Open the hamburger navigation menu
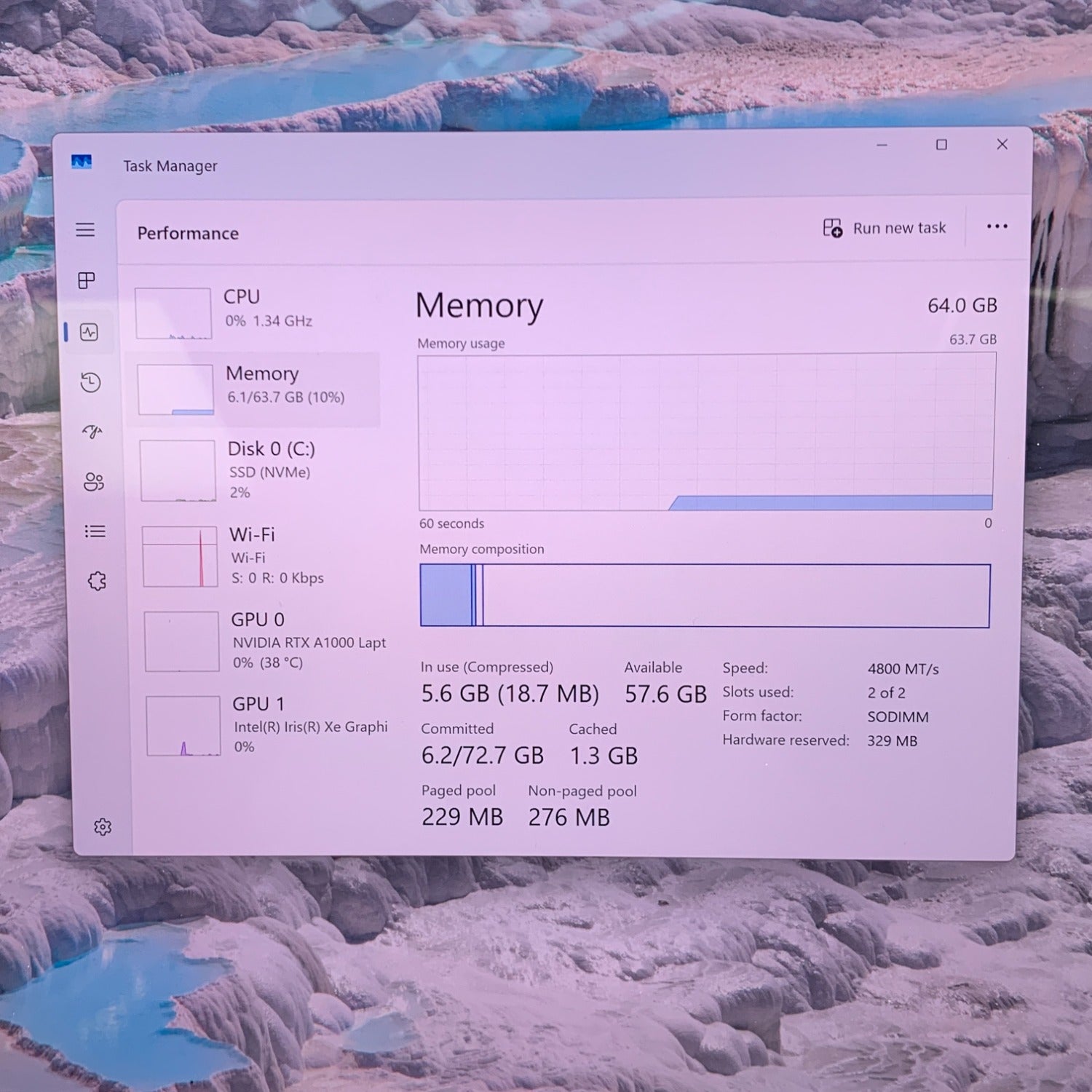This screenshot has width=1092, height=1092. click(x=85, y=230)
